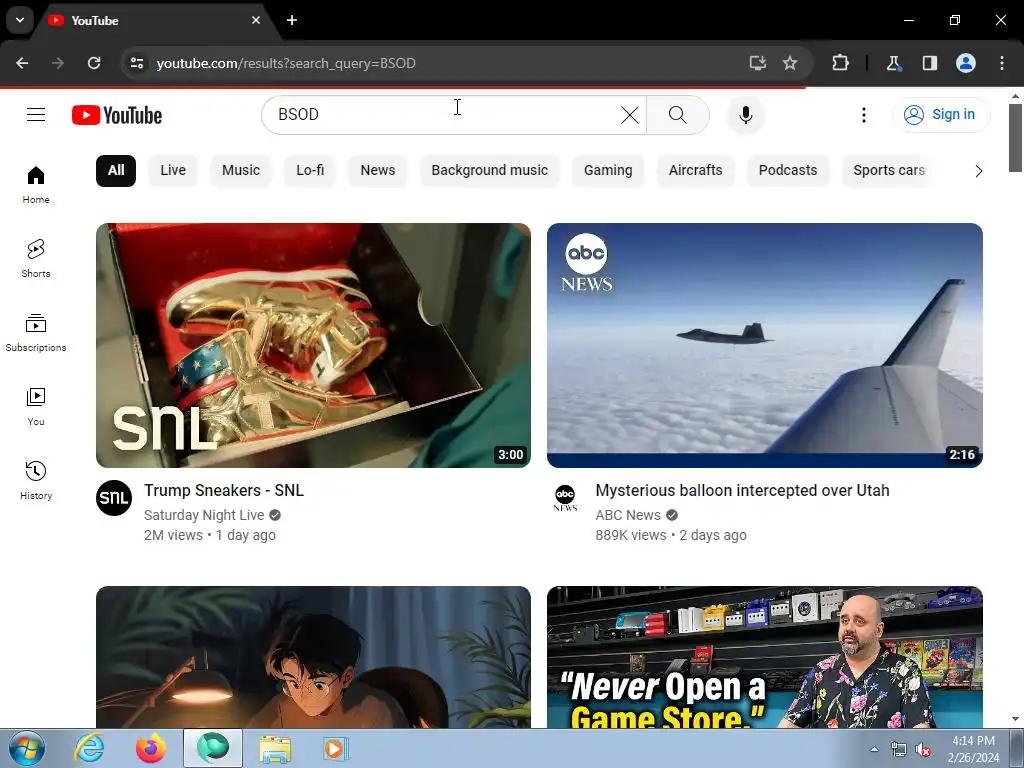
Task: Click the browser address bar URL
Action: point(286,63)
